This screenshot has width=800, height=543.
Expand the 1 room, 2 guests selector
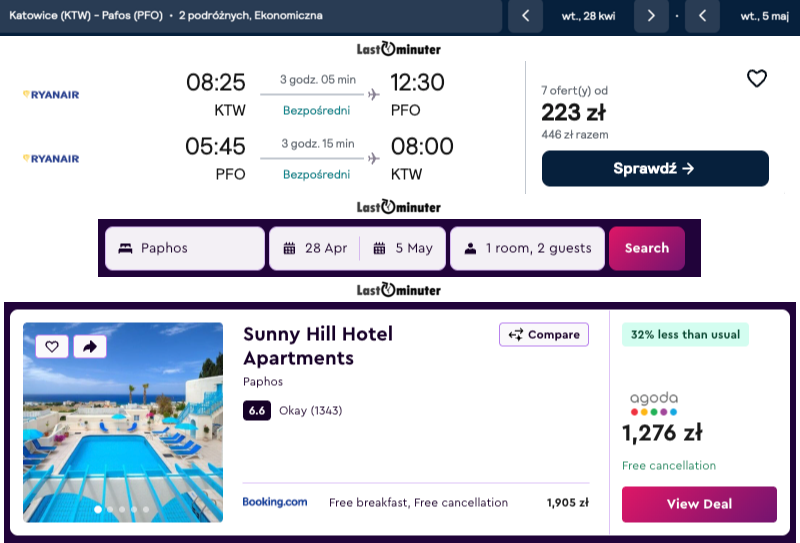tap(526, 248)
